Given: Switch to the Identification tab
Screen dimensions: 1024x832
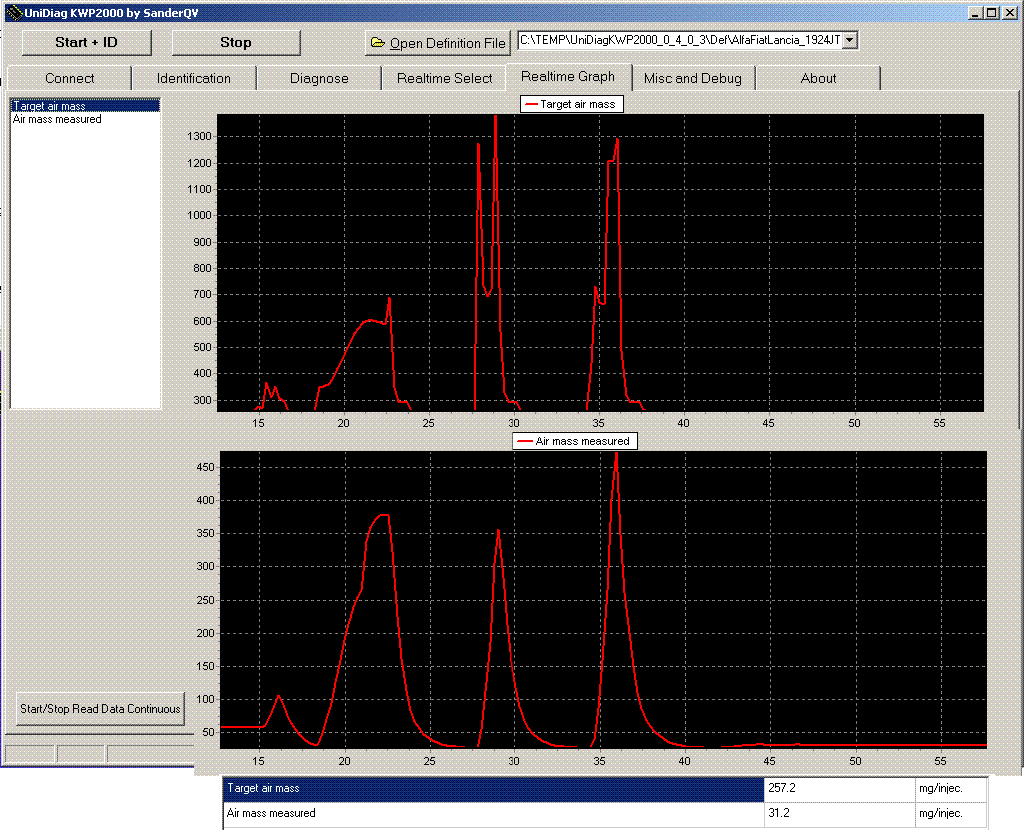Looking at the screenshot, I should coord(193,78).
